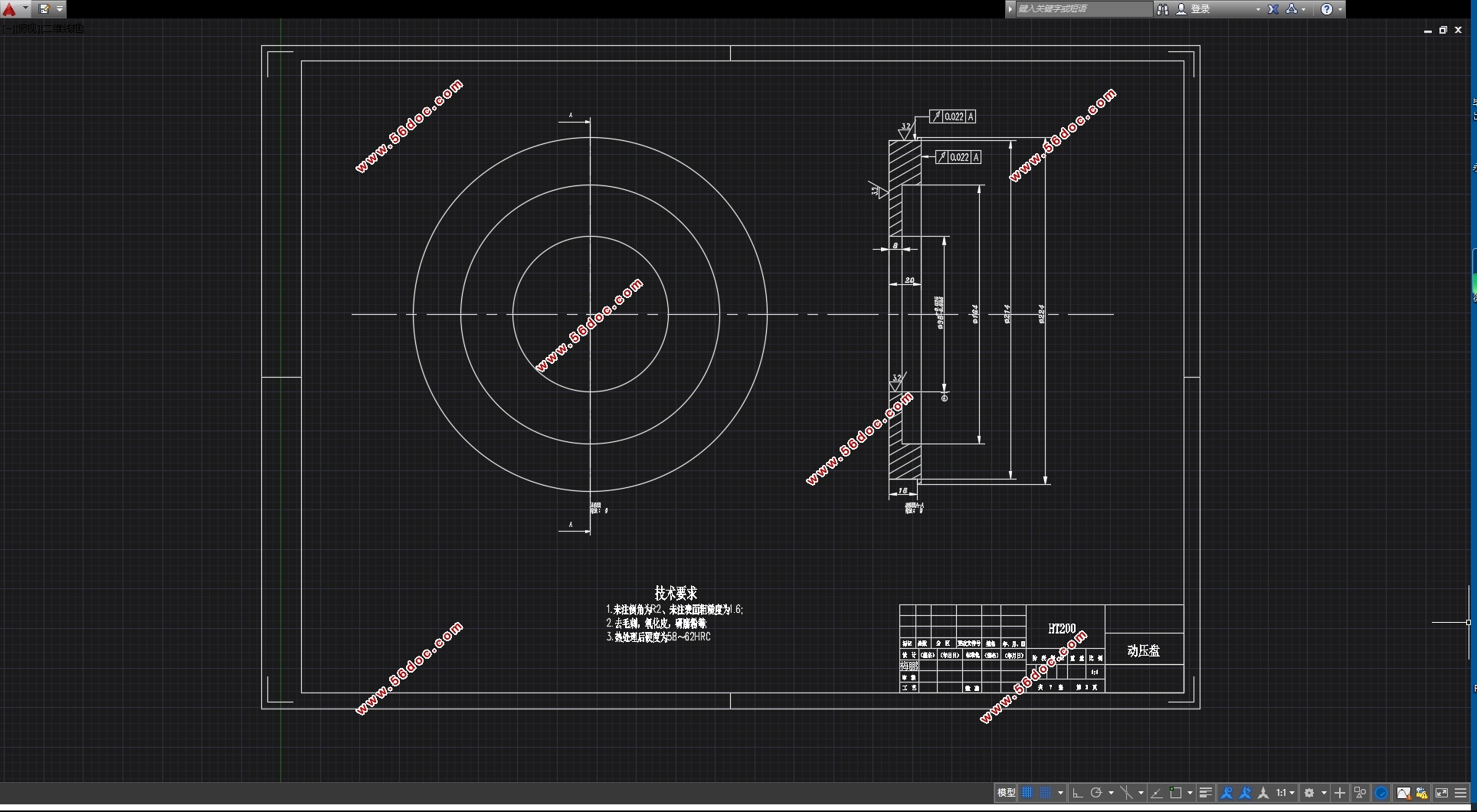Expand the workspace switching dropdown arrow
1477x812 pixels.
1324,793
